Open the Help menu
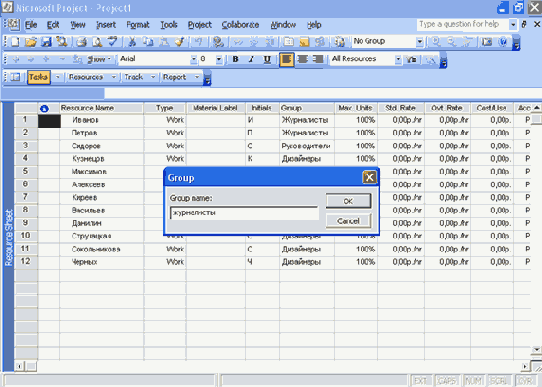542x387 pixels. pyautogui.click(x=314, y=25)
